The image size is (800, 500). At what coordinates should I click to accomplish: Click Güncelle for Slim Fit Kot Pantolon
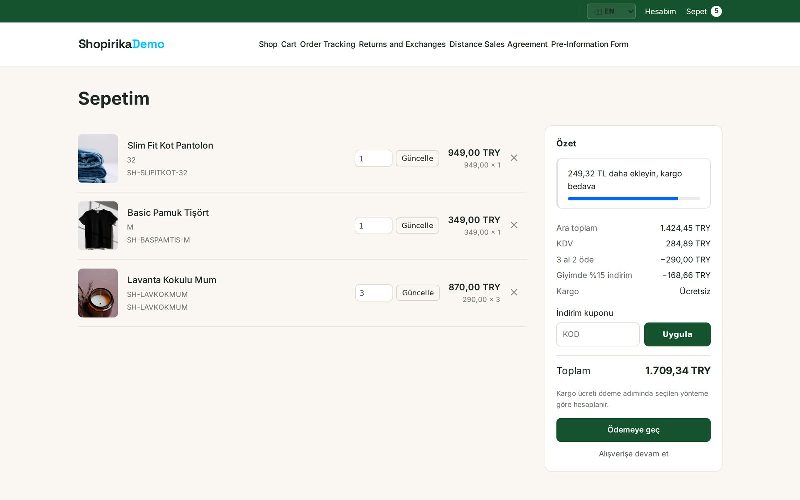417,158
